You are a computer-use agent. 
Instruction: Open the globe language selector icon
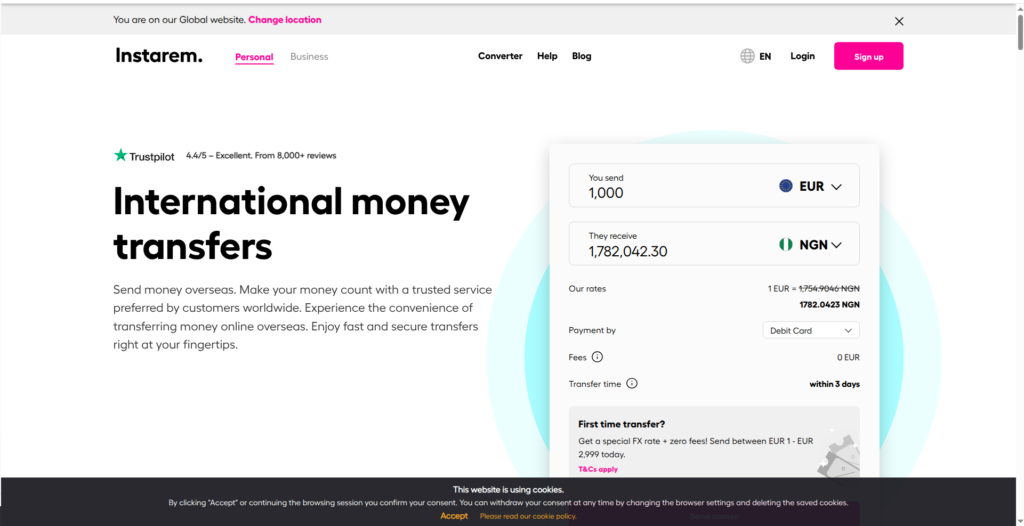coord(747,56)
